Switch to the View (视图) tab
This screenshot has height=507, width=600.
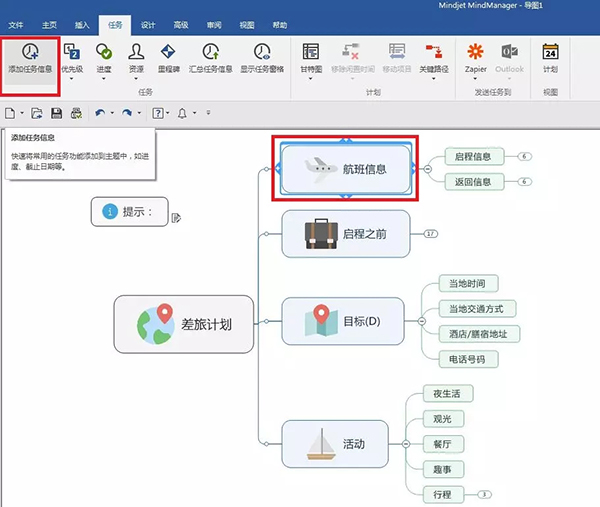tap(247, 25)
